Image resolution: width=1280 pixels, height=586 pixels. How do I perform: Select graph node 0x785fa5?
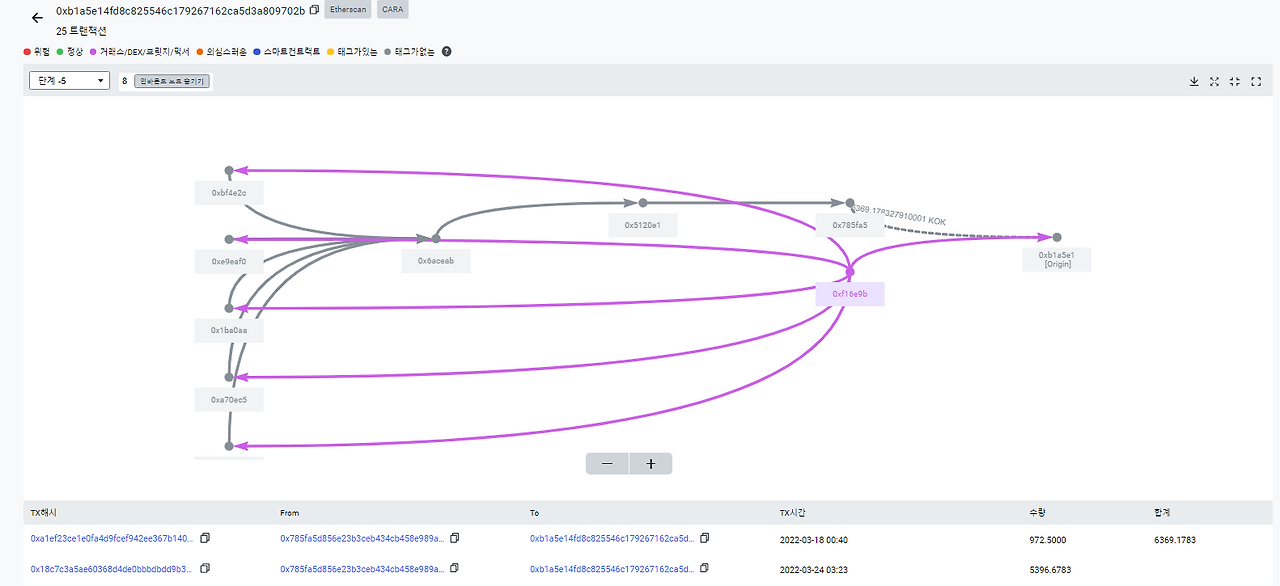coord(850,225)
